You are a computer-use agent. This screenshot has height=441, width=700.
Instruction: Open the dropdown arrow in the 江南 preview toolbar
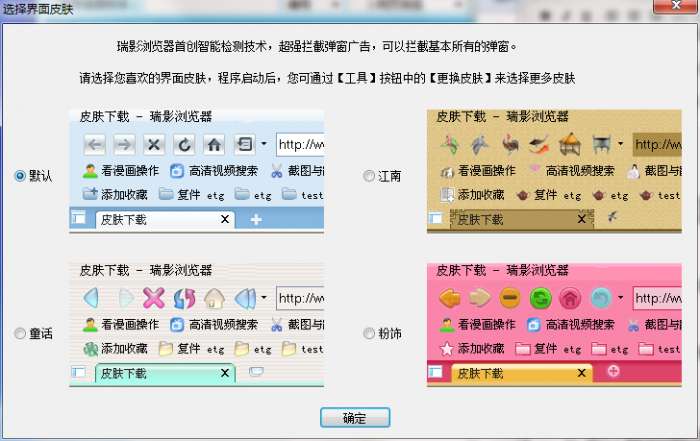pos(621,144)
